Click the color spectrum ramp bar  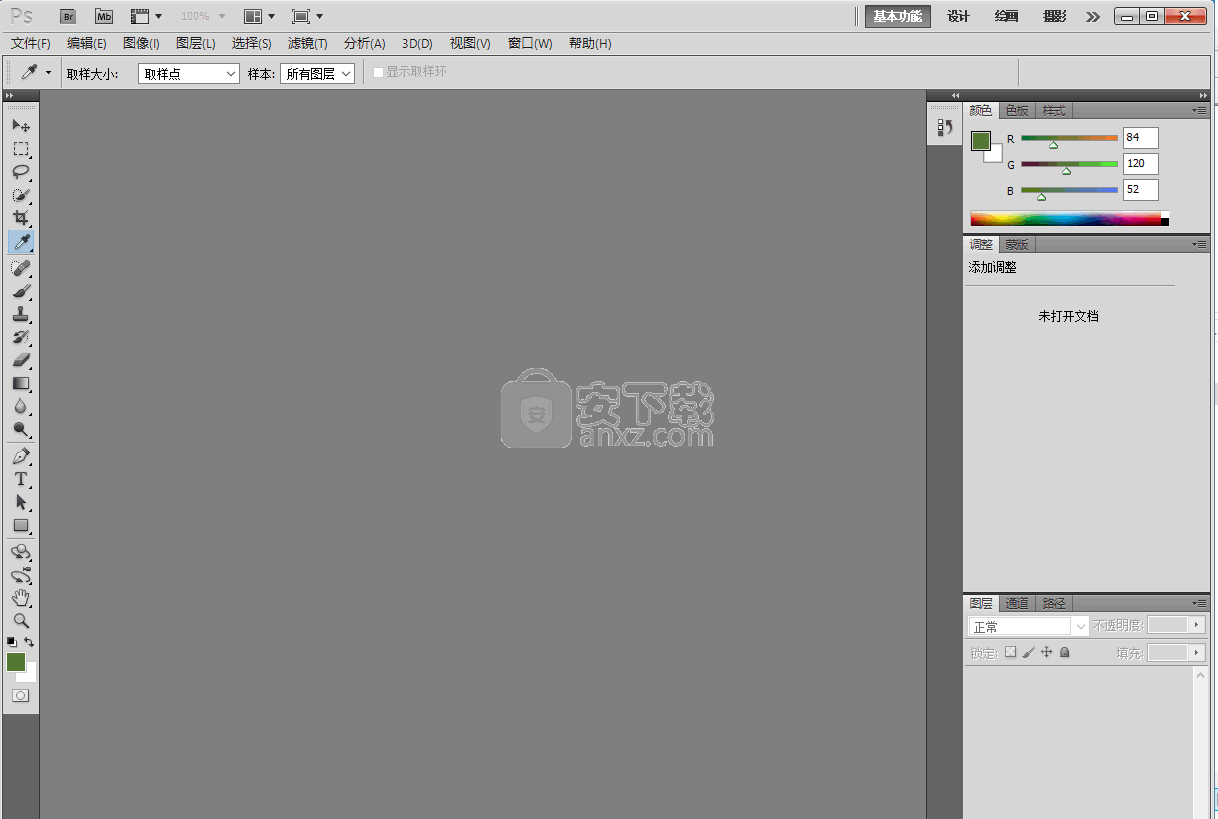pyautogui.click(x=1069, y=218)
